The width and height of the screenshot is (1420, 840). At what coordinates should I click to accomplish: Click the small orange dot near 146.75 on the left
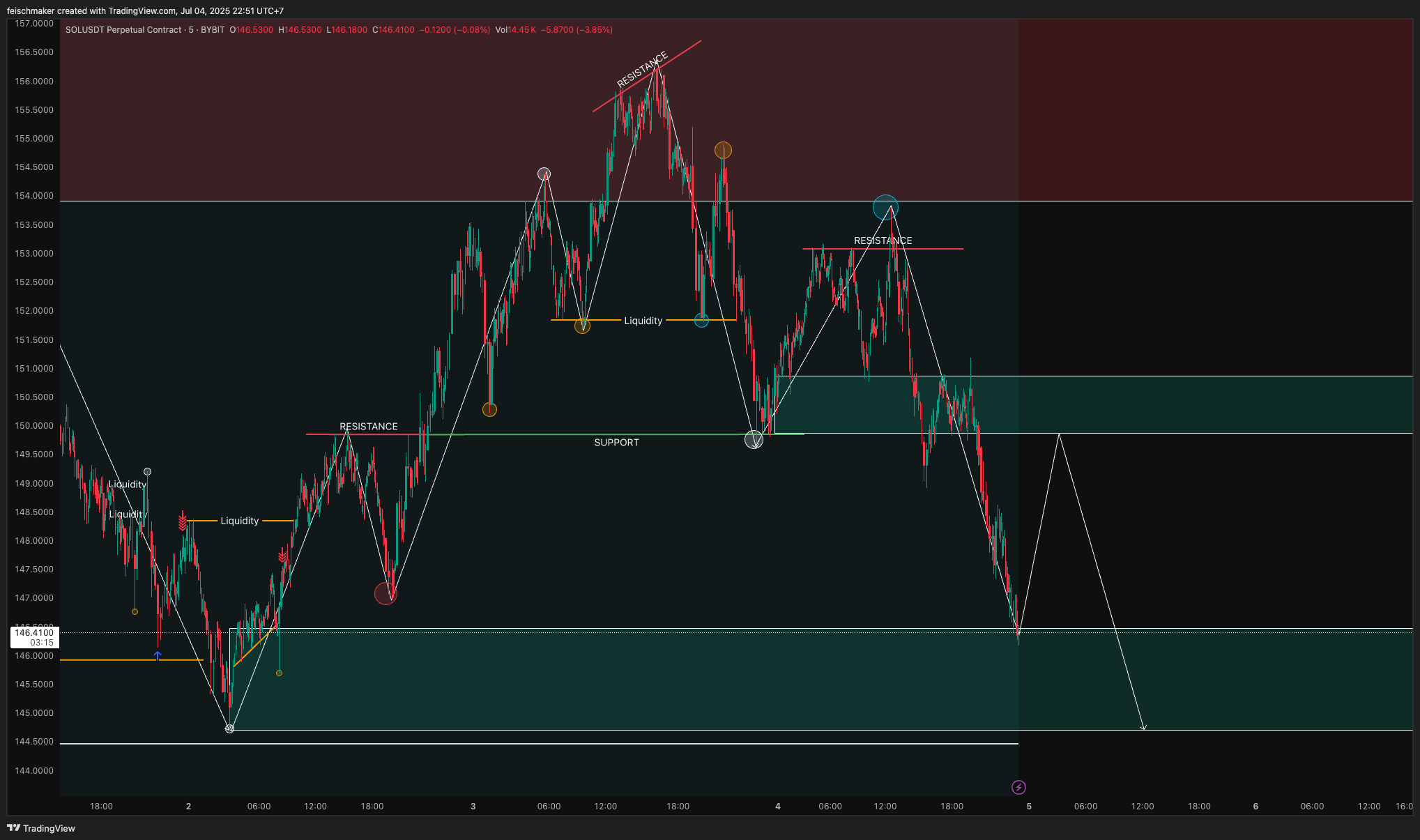pos(135,611)
